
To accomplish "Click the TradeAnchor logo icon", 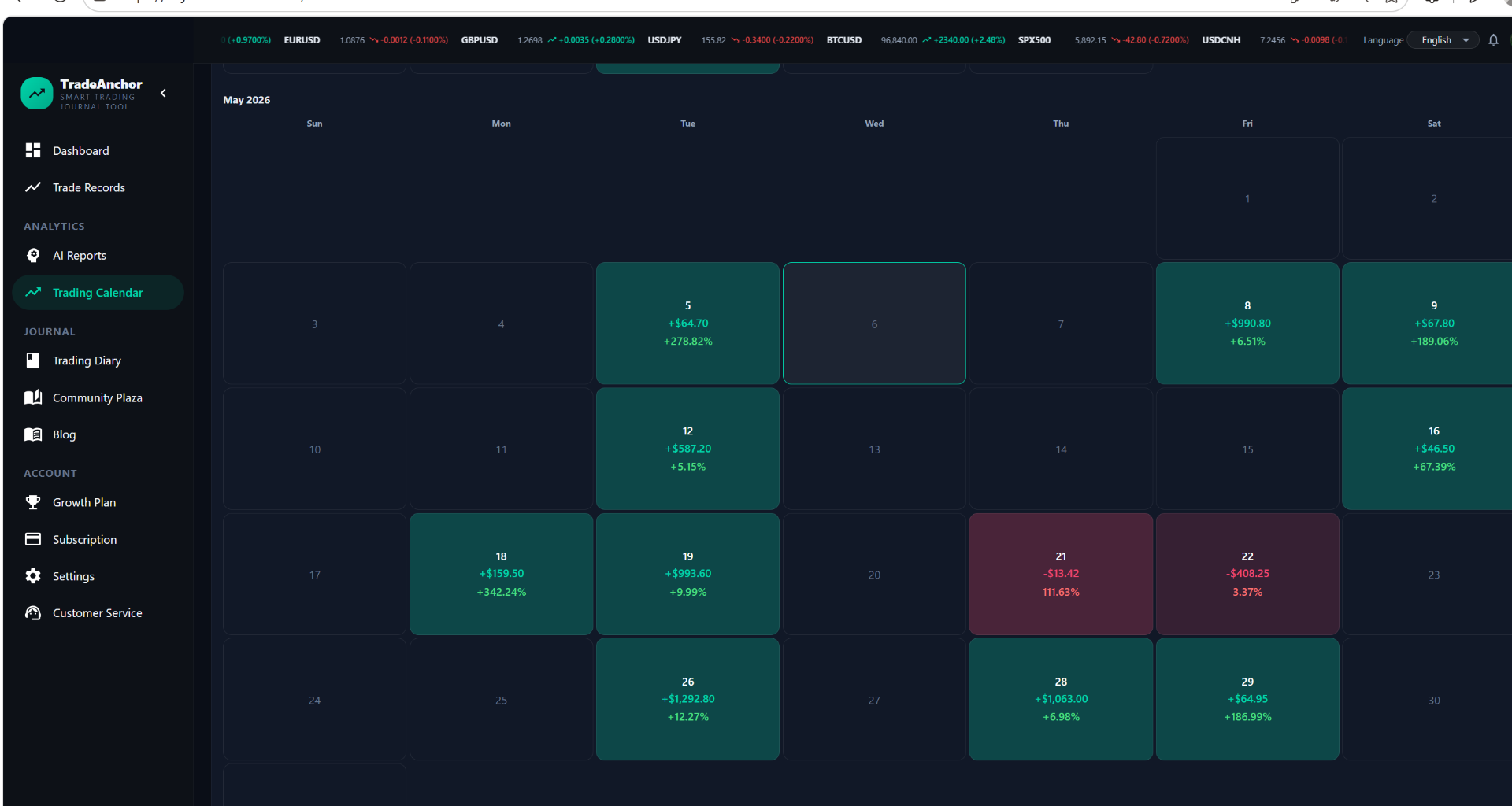I will (36, 93).
